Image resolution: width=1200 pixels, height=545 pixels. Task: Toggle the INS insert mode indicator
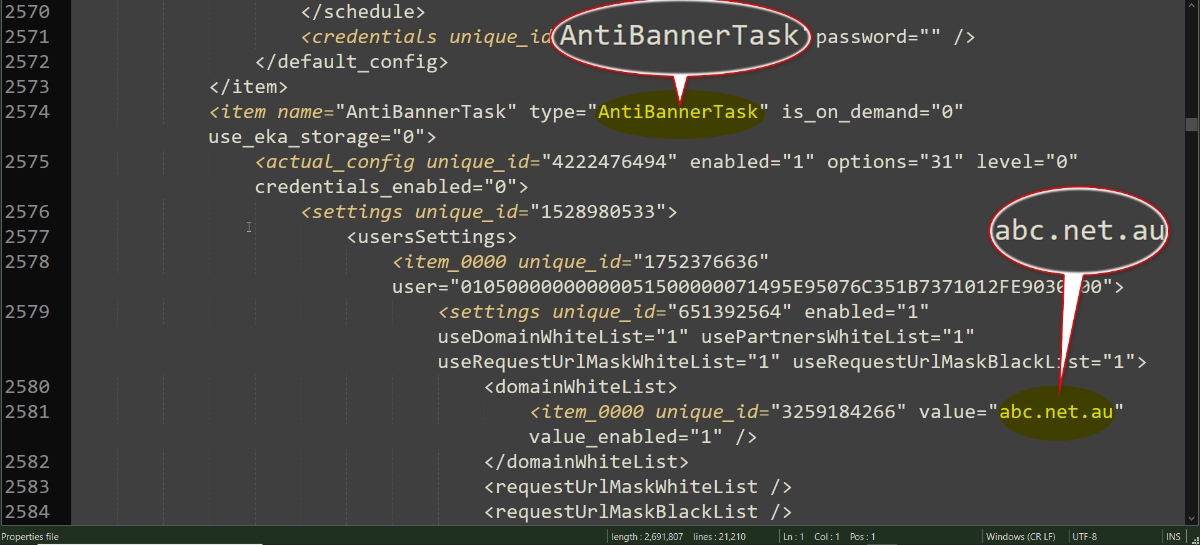pyautogui.click(x=1171, y=537)
